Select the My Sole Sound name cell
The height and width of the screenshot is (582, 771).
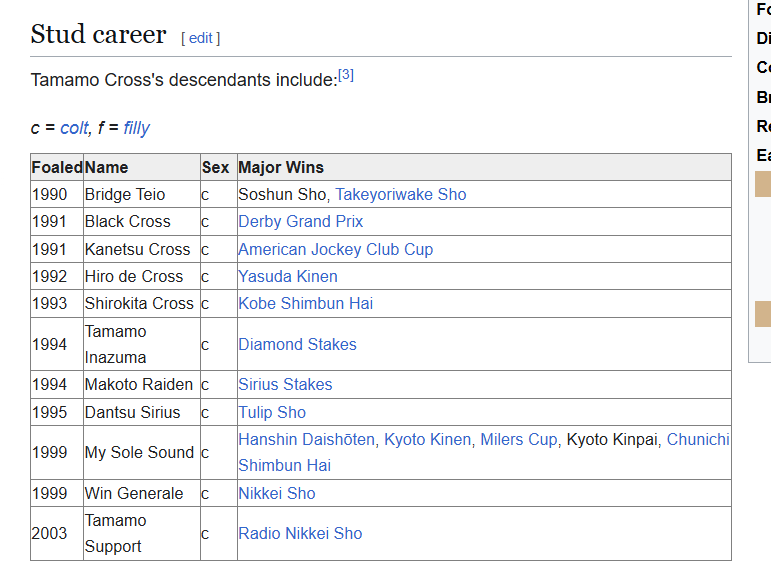tap(142, 452)
